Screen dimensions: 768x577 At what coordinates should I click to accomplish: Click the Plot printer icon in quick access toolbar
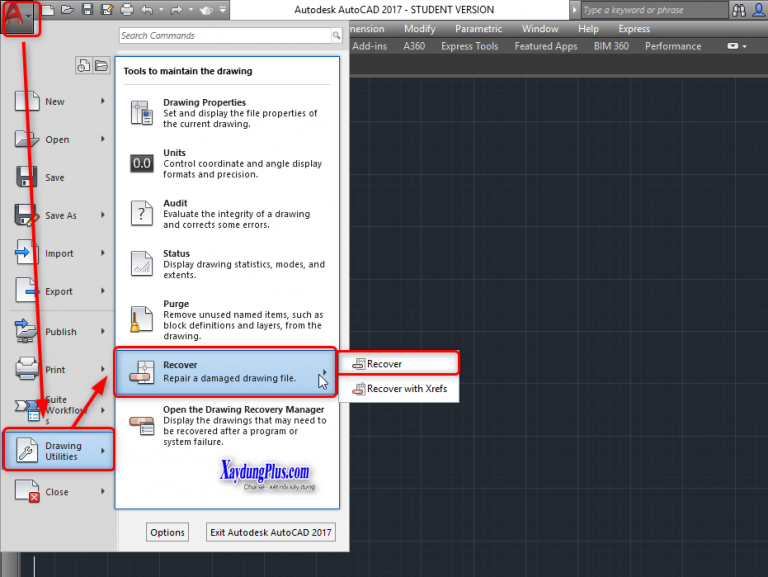pos(127,10)
